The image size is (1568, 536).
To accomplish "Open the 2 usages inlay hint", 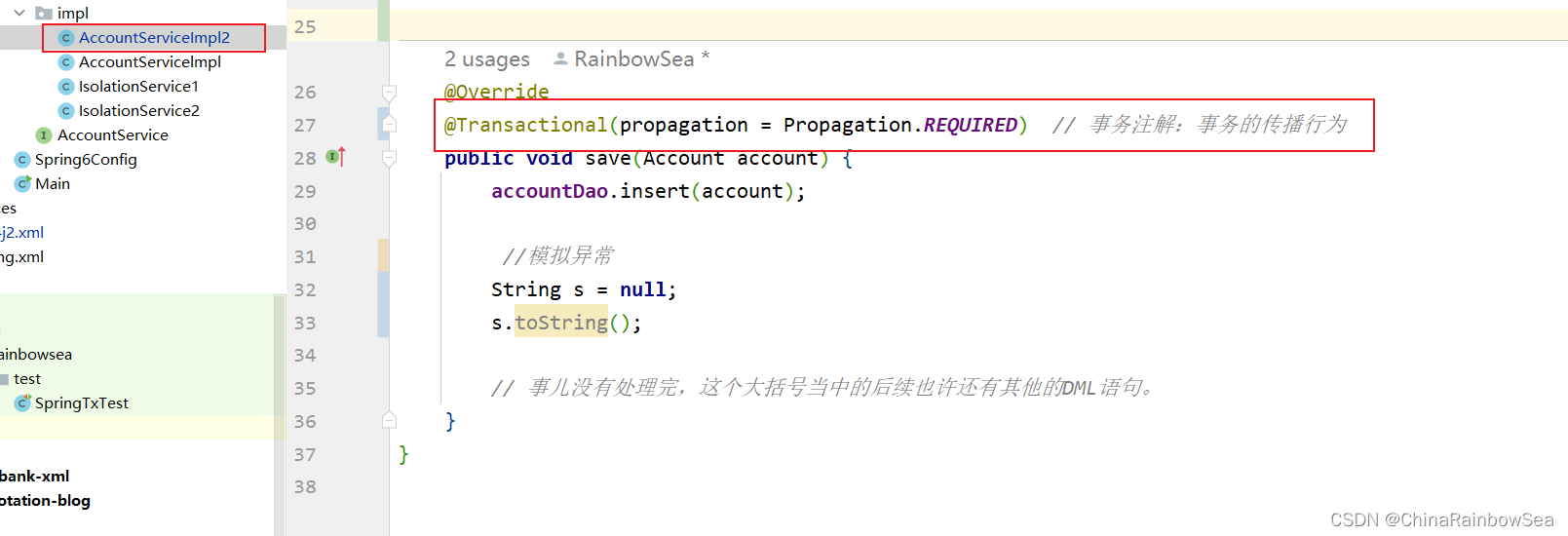I will coord(487,58).
